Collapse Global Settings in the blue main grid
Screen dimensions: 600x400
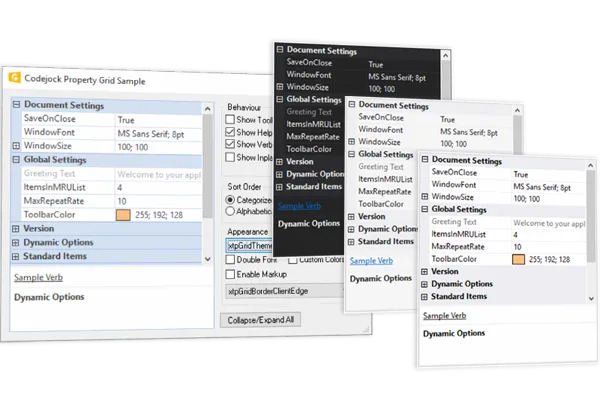16,160
